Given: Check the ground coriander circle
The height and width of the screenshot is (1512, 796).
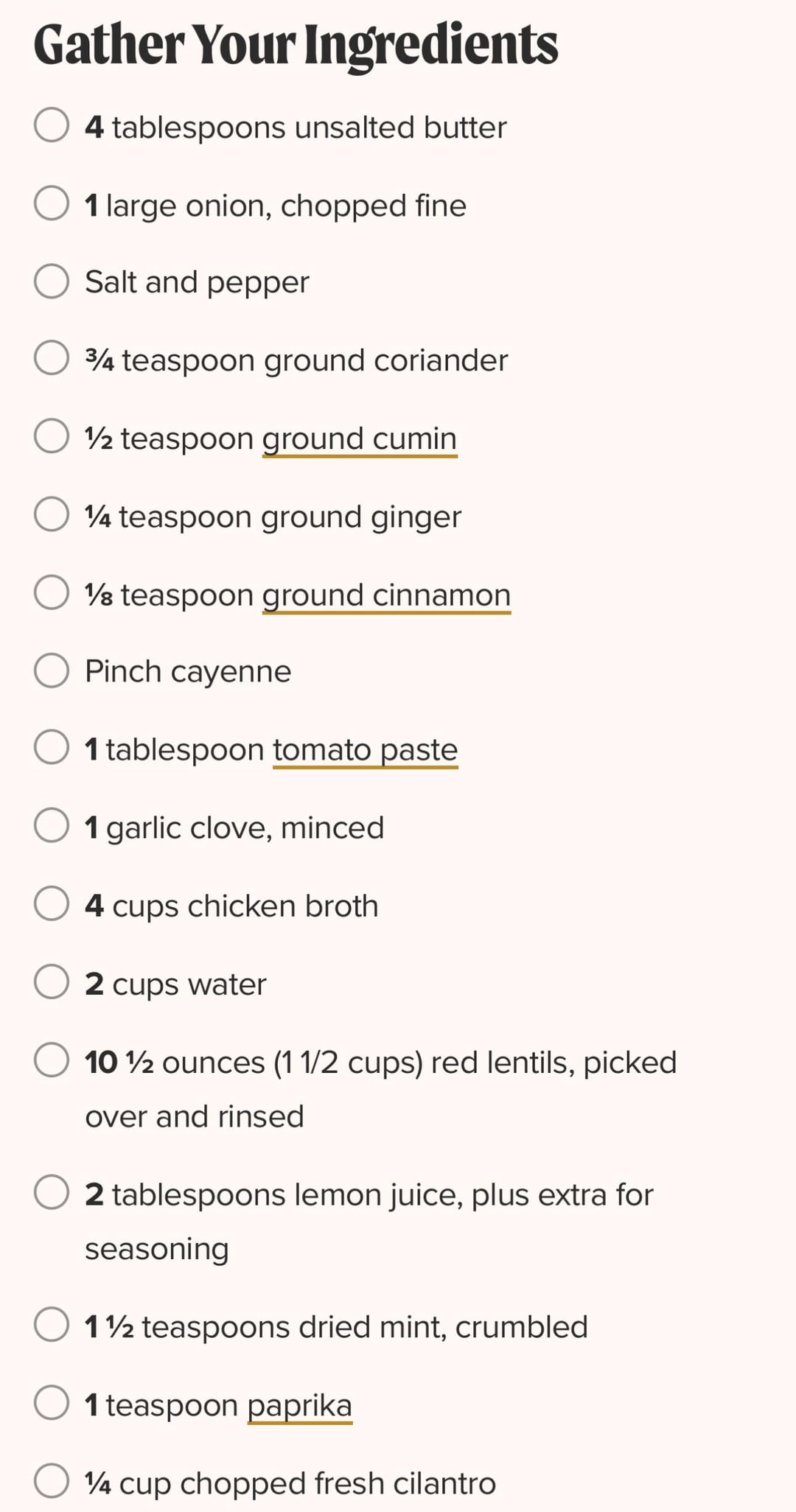Looking at the screenshot, I should pyautogui.click(x=52, y=359).
